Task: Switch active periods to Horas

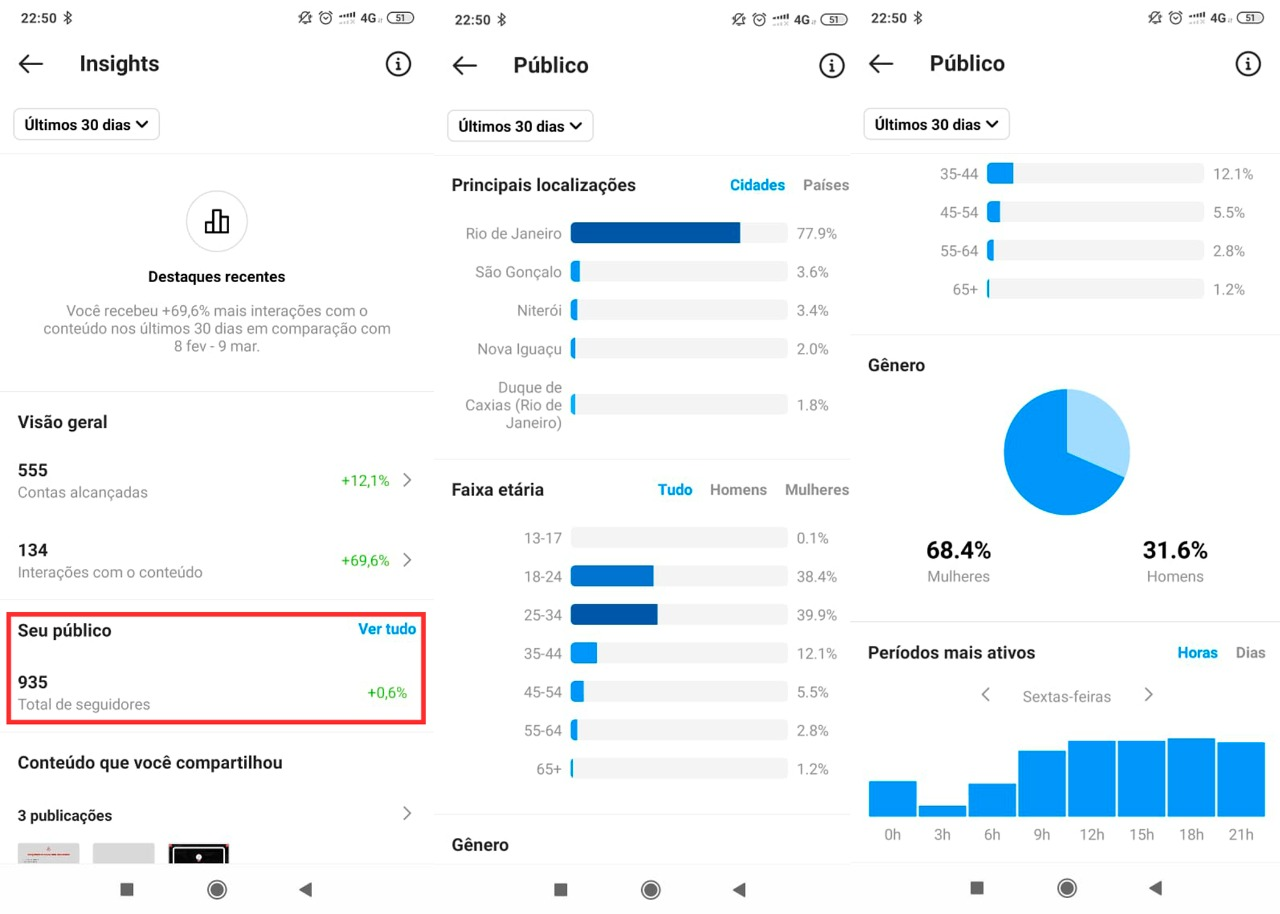Action: pyautogui.click(x=1197, y=653)
